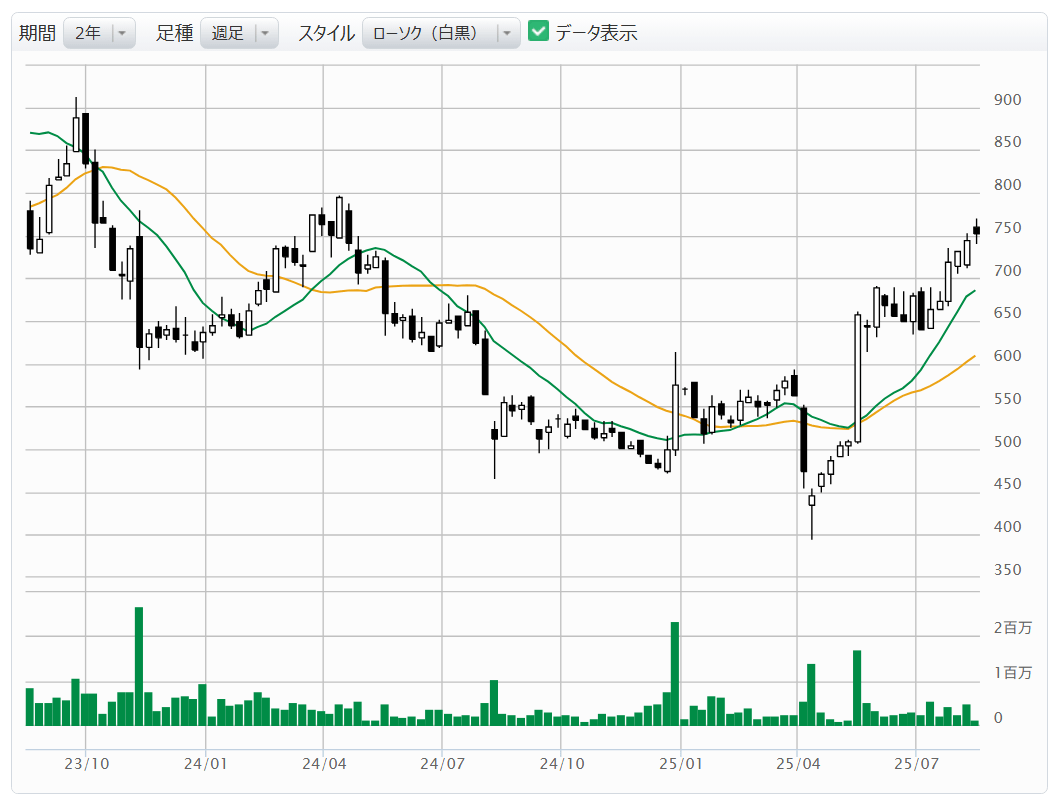Expand the 足種 dropdown set to 週足
This screenshot has height=799, width=1059.
(x=239, y=33)
